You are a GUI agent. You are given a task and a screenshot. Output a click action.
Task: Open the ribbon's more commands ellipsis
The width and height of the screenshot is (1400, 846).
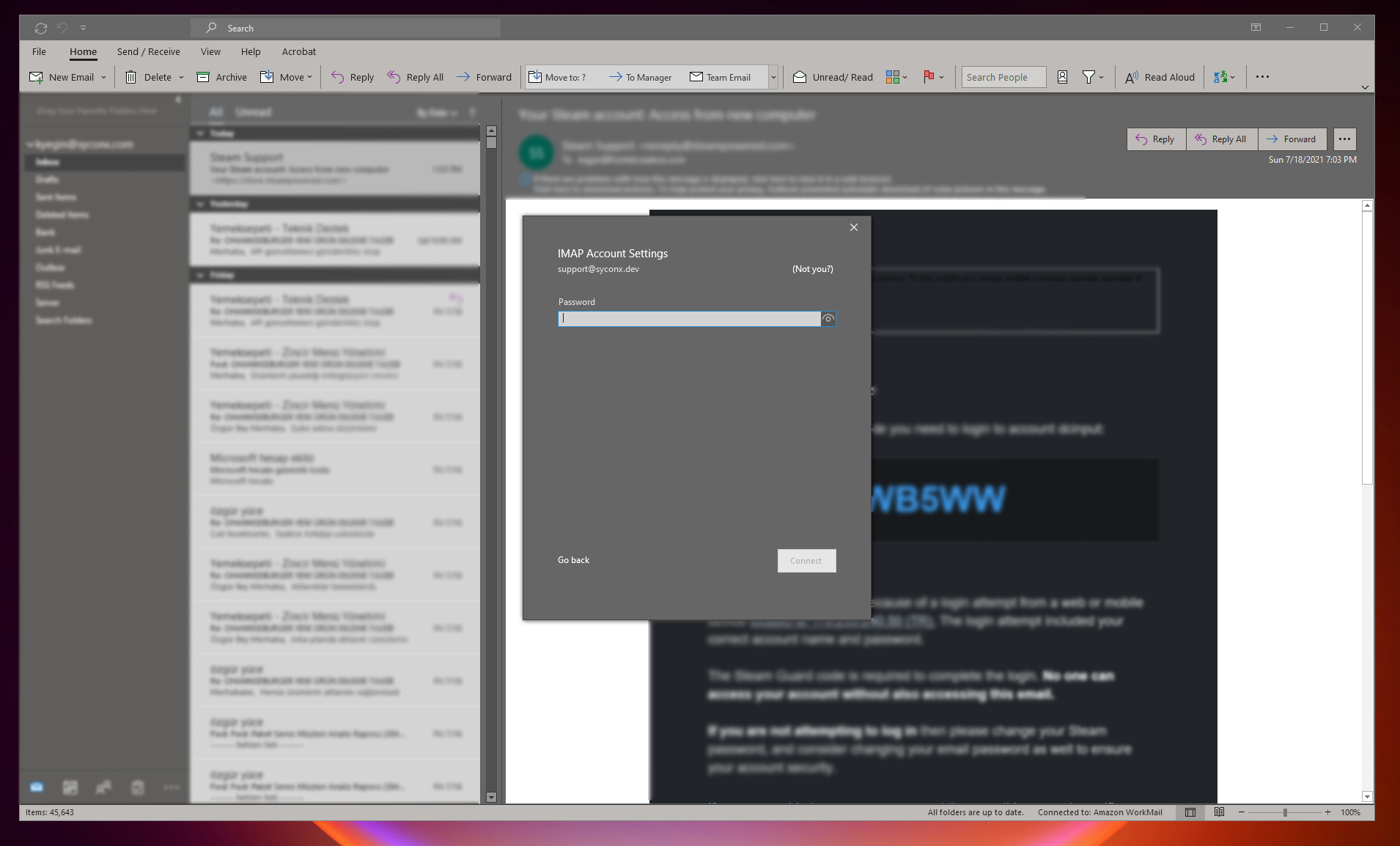(1262, 77)
